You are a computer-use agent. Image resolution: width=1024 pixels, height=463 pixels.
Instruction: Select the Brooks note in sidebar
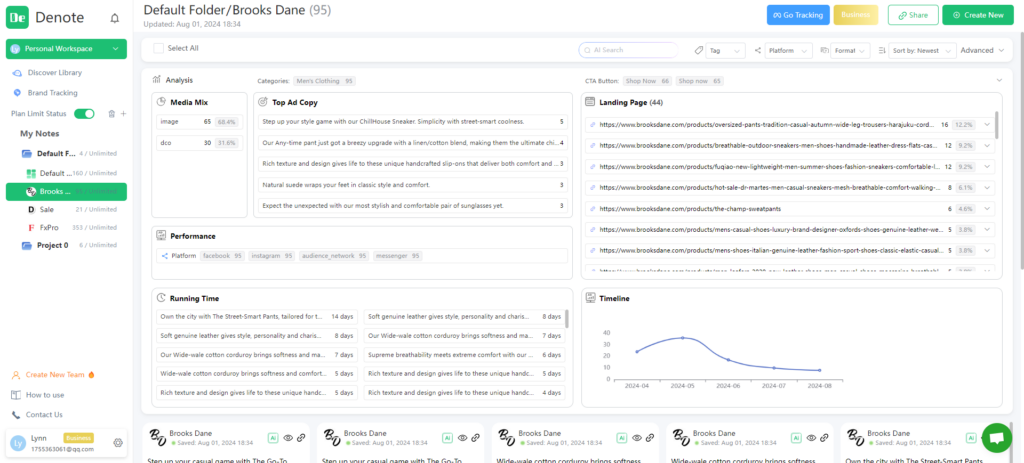pyautogui.click(x=66, y=191)
